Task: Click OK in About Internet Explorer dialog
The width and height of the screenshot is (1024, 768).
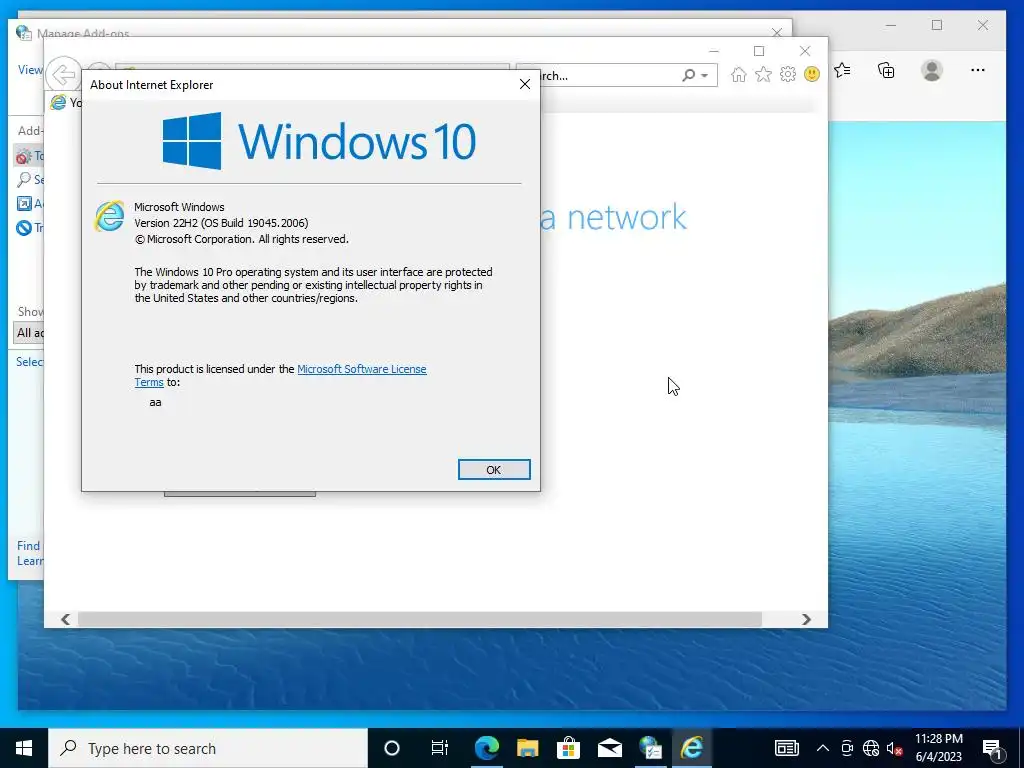Action: (494, 470)
